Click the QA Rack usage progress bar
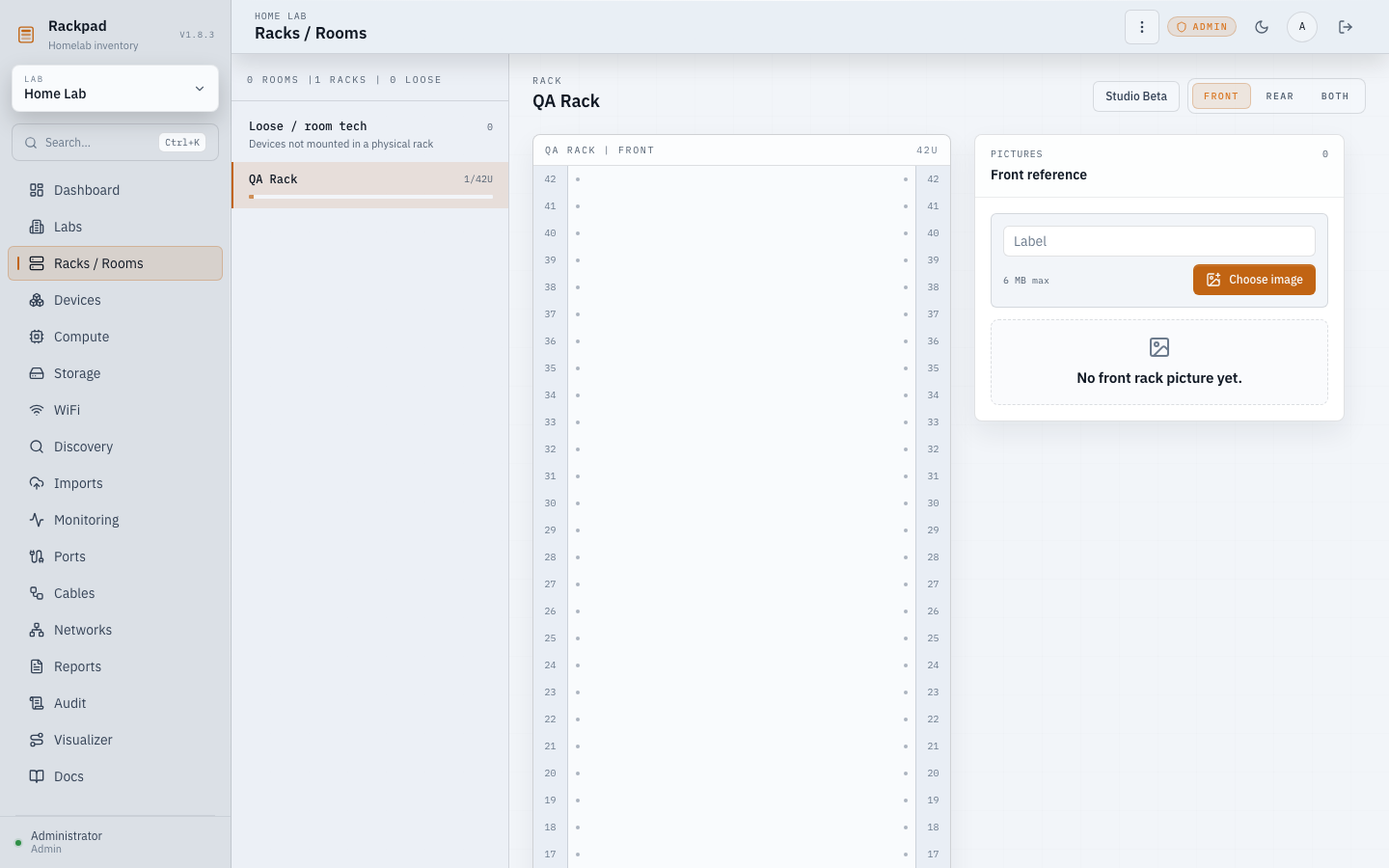Image resolution: width=1389 pixels, height=868 pixels. pyautogui.click(x=370, y=197)
